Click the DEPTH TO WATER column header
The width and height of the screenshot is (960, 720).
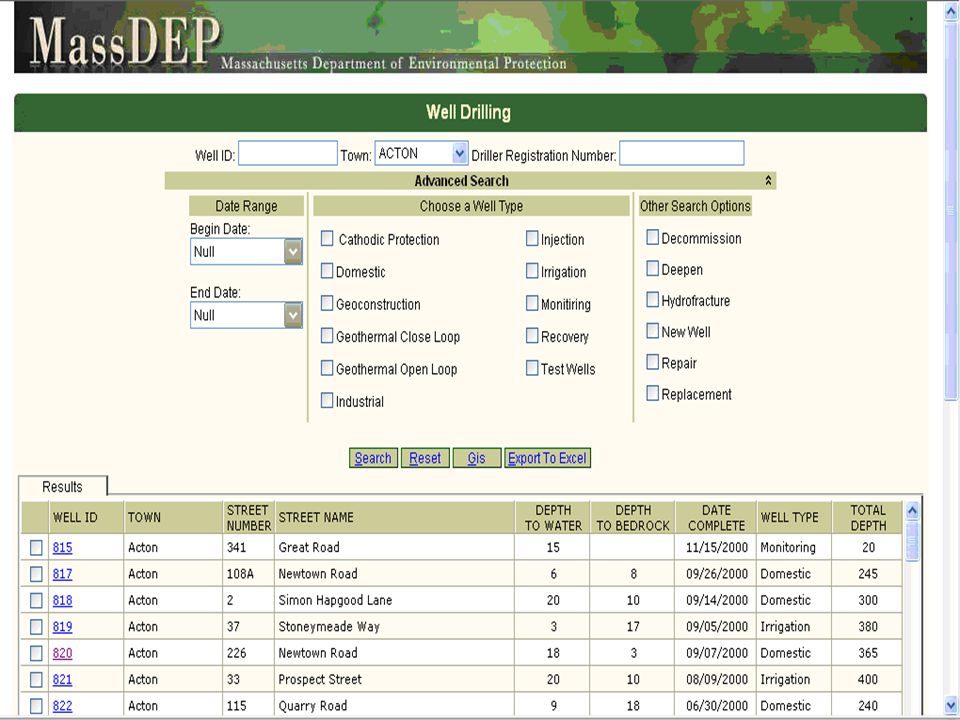[x=553, y=517]
